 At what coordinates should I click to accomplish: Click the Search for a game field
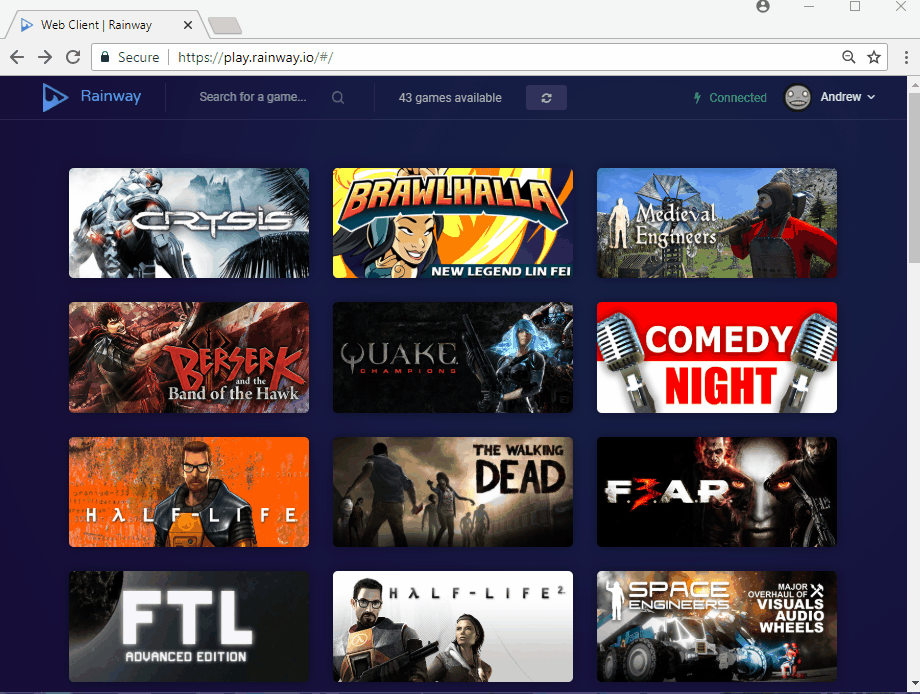(x=253, y=97)
